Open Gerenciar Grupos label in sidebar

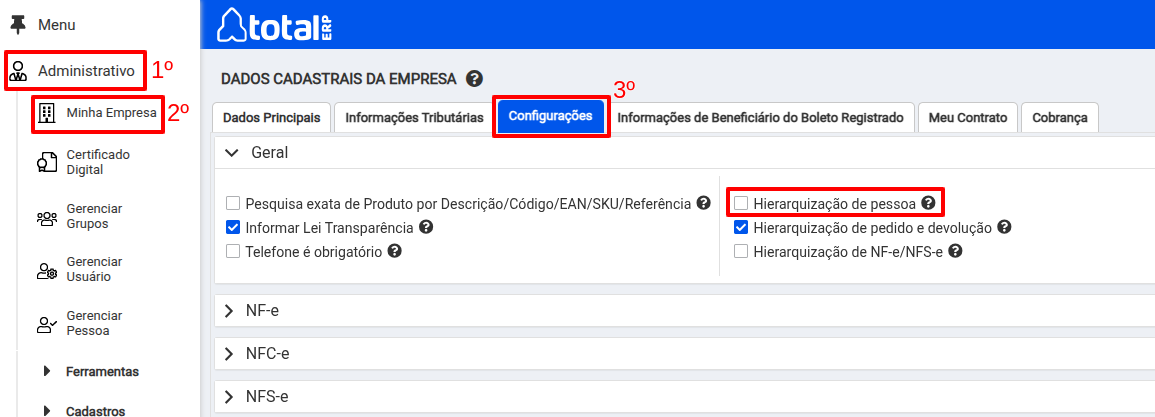(94, 217)
